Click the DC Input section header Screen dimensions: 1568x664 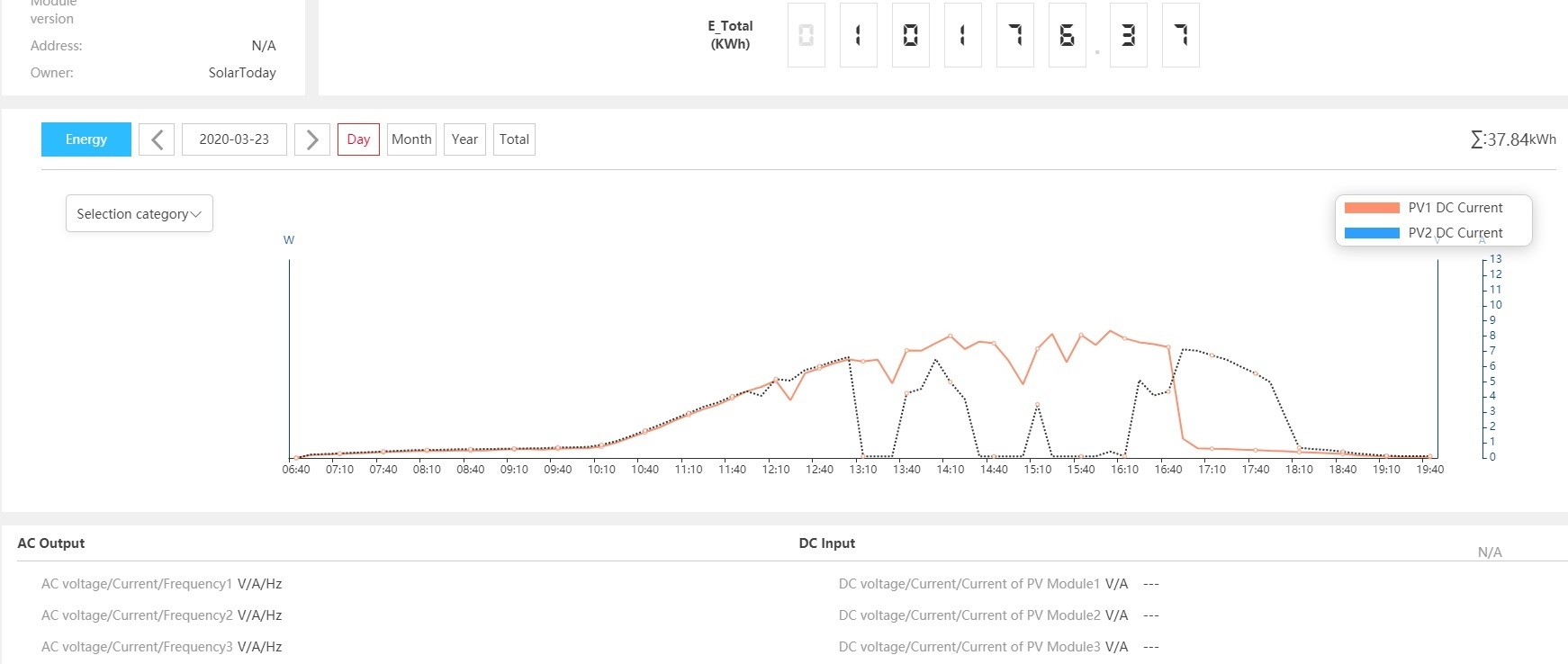point(827,543)
